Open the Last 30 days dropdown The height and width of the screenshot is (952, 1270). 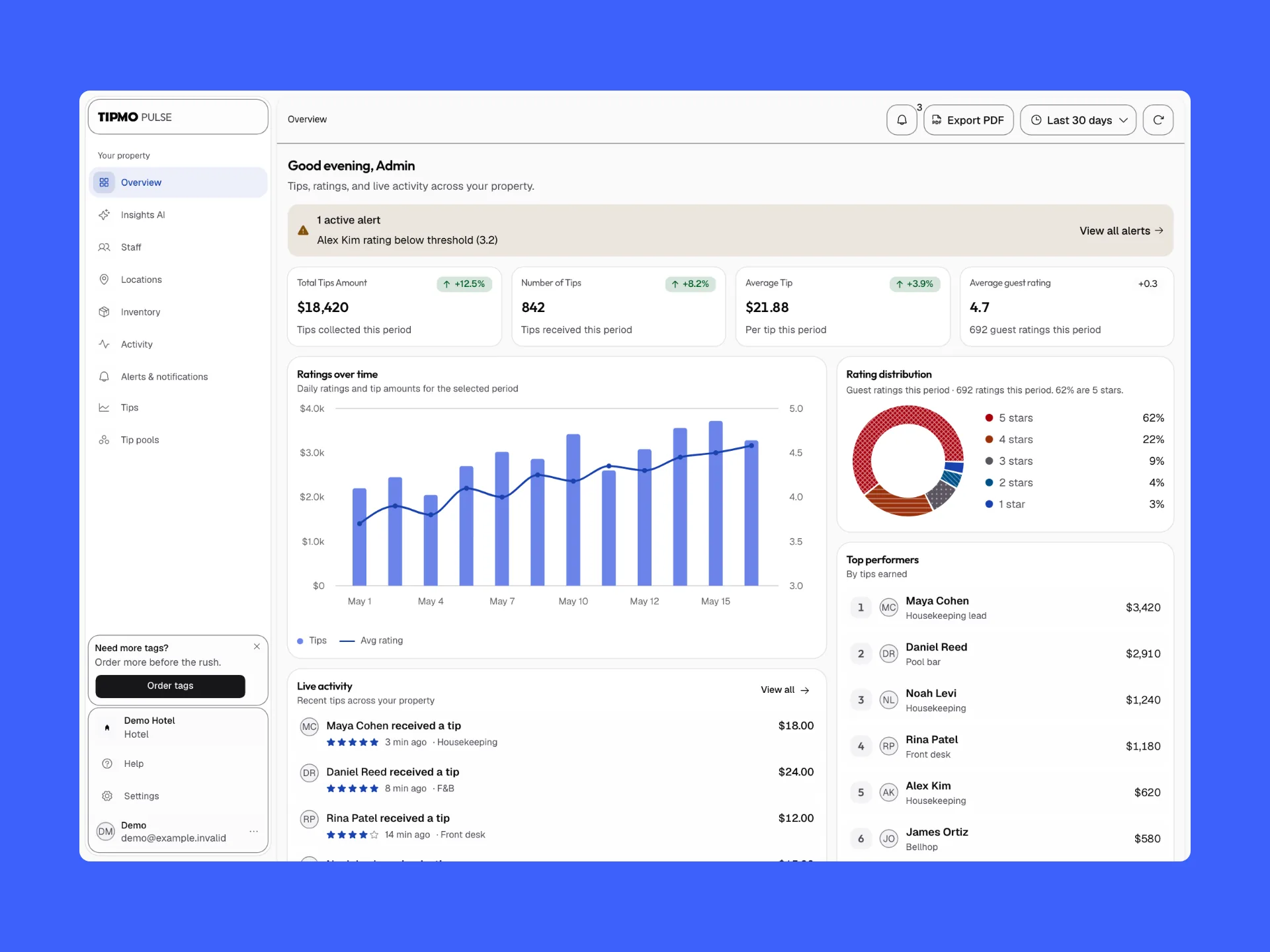(x=1078, y=120)
